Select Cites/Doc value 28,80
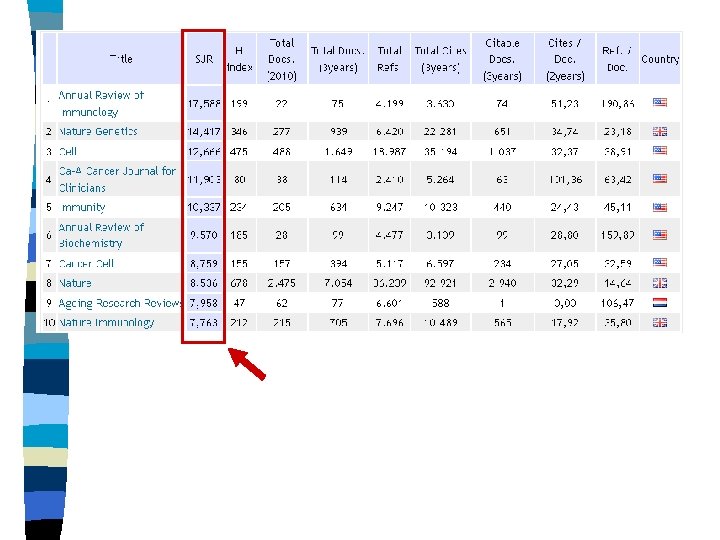 point(566,235)
